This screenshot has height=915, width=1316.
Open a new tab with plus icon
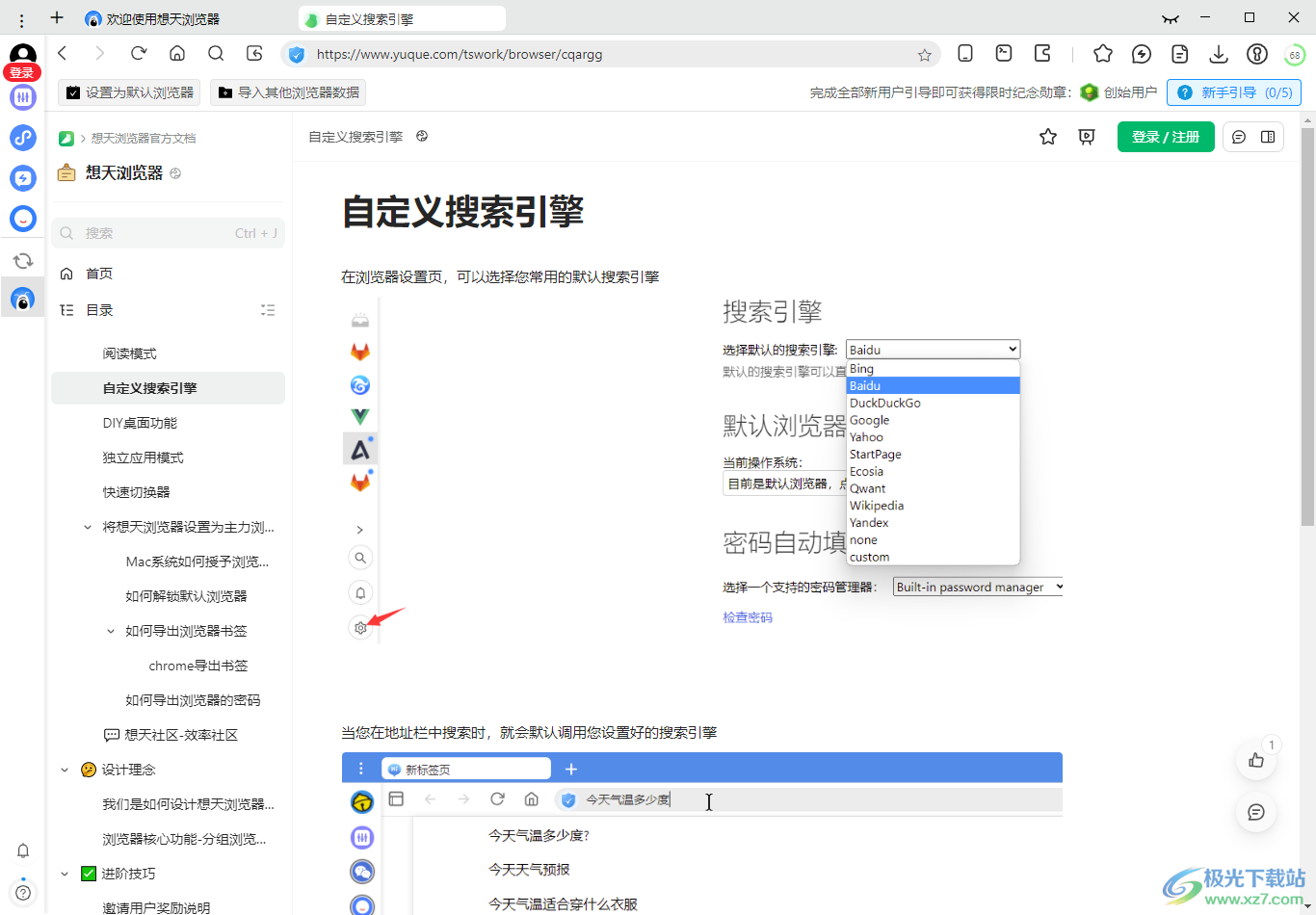coord(57,18)
